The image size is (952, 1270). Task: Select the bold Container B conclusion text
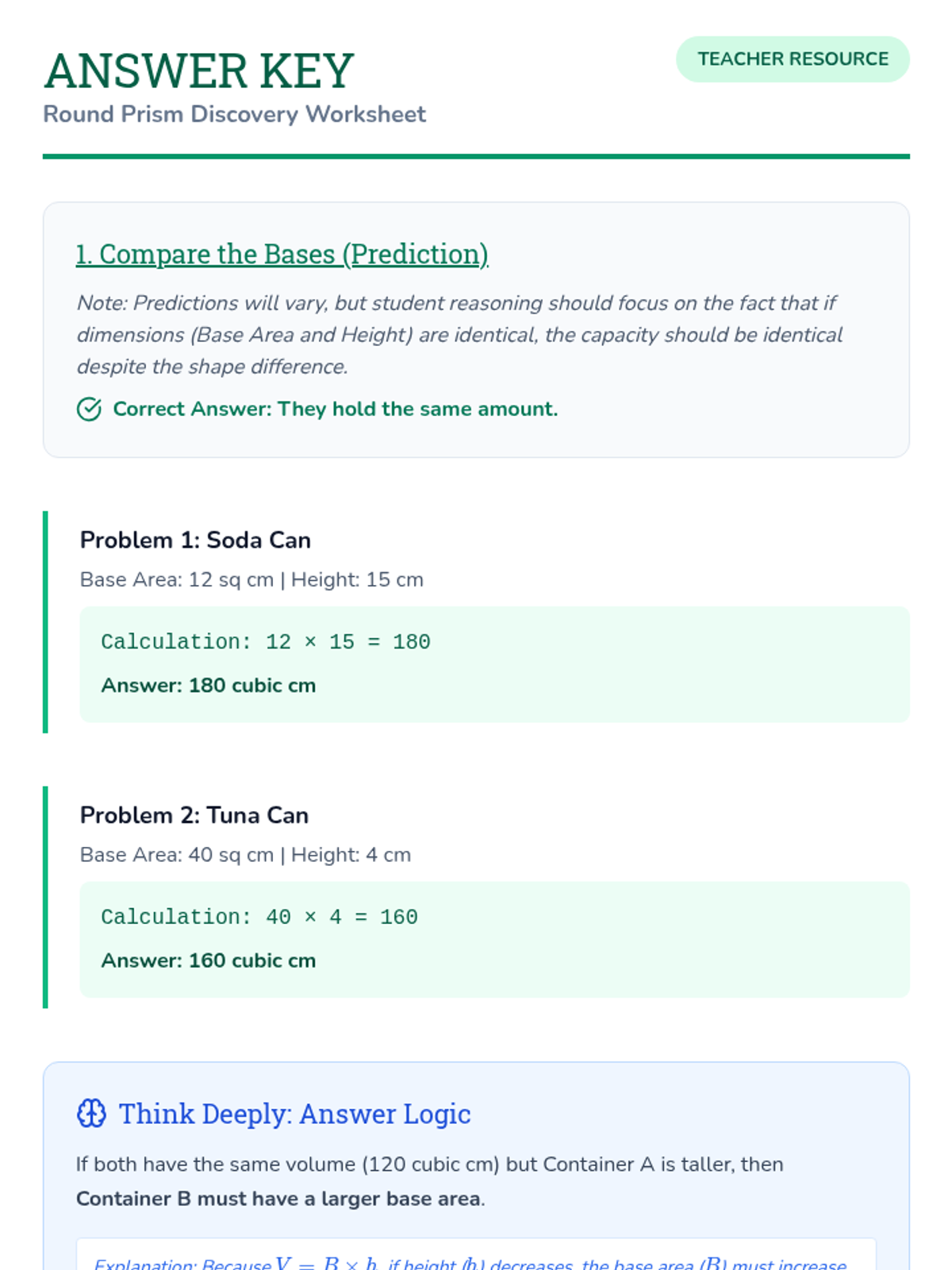pyautogui.click(x=278, y=1199)
